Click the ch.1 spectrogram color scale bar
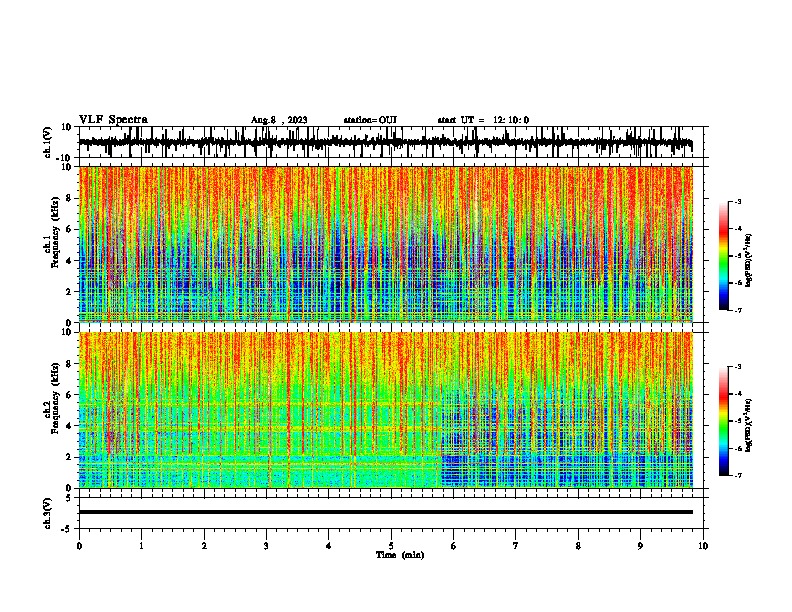The image size is (792, 612). coord(723,256)
